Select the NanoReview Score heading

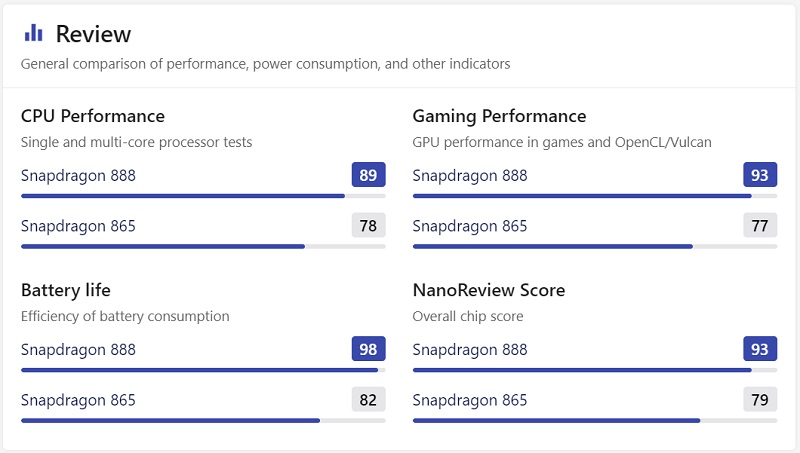point(489,290)
